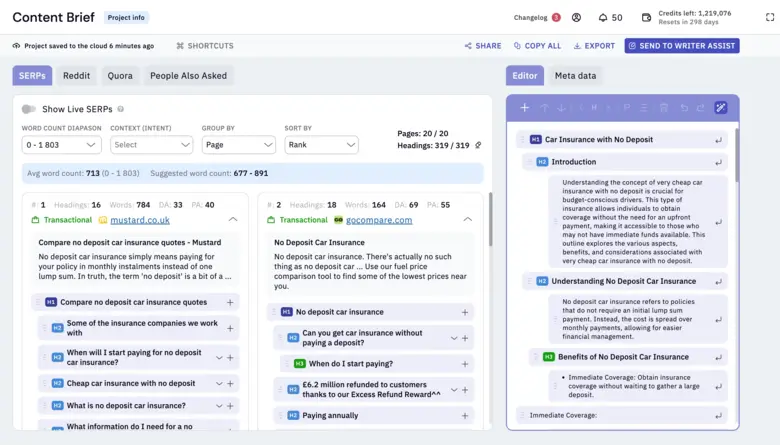Screen dimensions: 780x445
Task: Open the user account profile icon
Action: click(x=576, y=17)
